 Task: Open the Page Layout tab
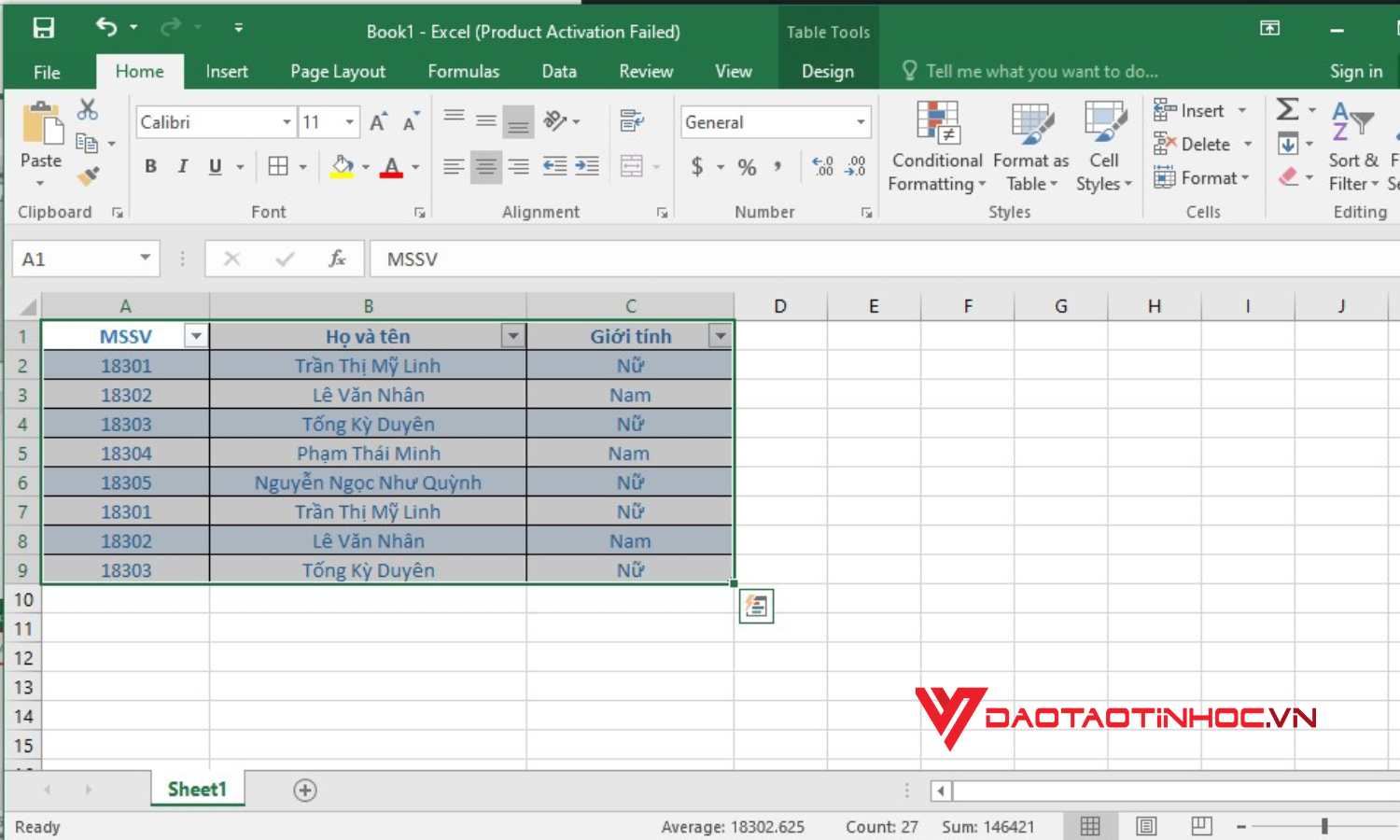point(338,72)
